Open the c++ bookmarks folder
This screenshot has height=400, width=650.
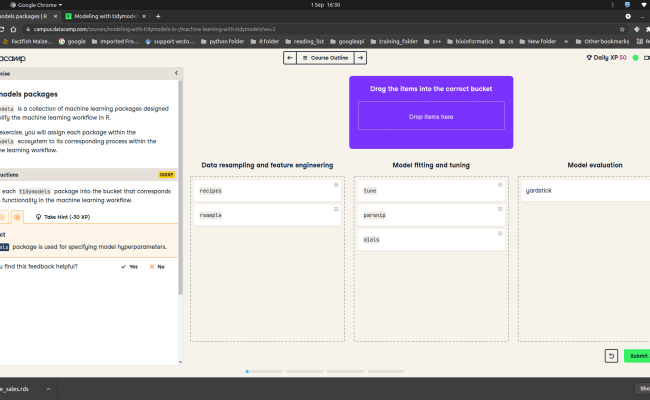click(x=432, y=41)
